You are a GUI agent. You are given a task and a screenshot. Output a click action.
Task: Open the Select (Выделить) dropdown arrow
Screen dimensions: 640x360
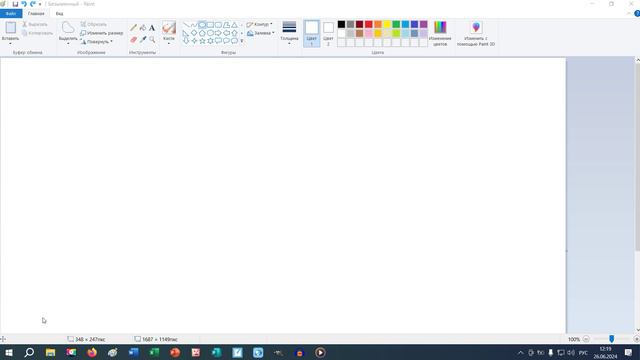click(68, 44)
